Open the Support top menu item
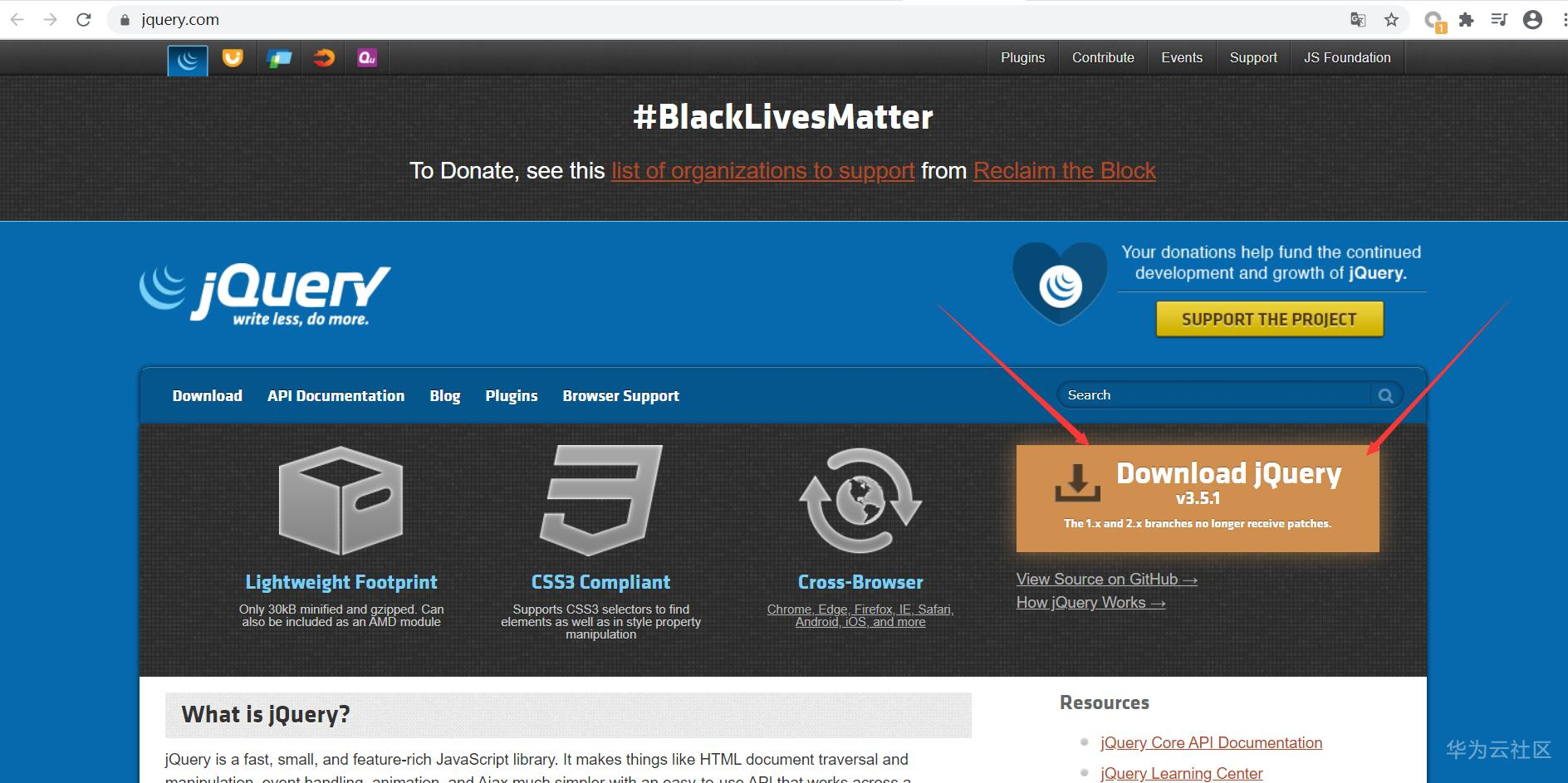 pos(1253,58)
